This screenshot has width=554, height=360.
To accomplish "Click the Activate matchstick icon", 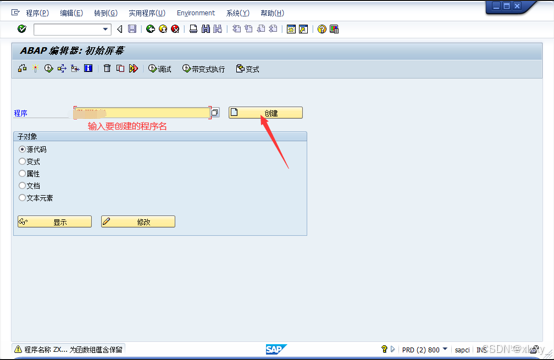I will tap(35, 69).
